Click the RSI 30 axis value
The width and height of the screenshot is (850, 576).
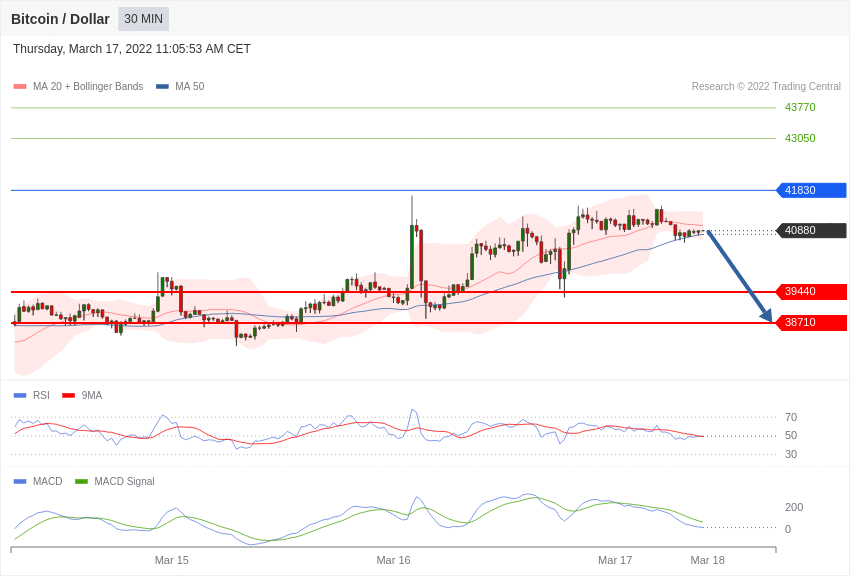pos(791,454)
